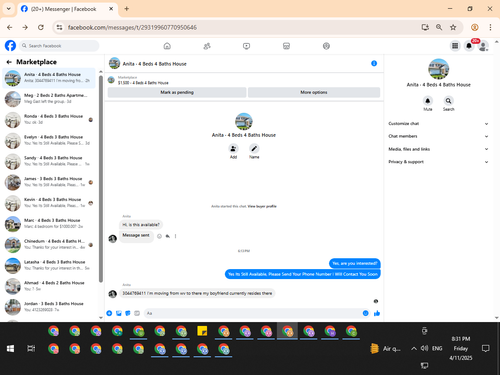The image size is (500, 375).
Task: Open the Evelyn - 4 Beds 3 Baths House chat
Action: pos(49,140)
